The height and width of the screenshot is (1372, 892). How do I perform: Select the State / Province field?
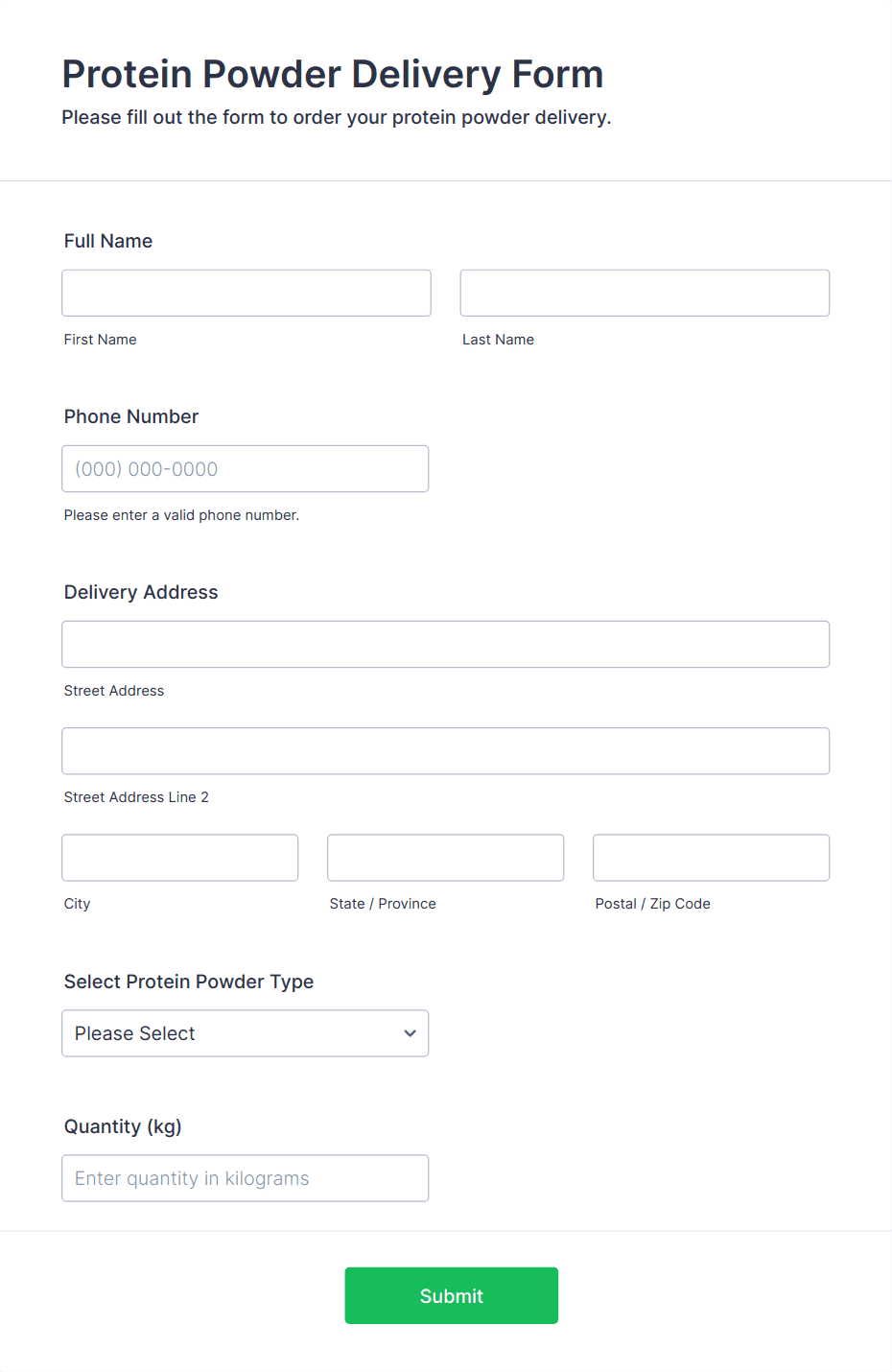[x=446, y=857]
